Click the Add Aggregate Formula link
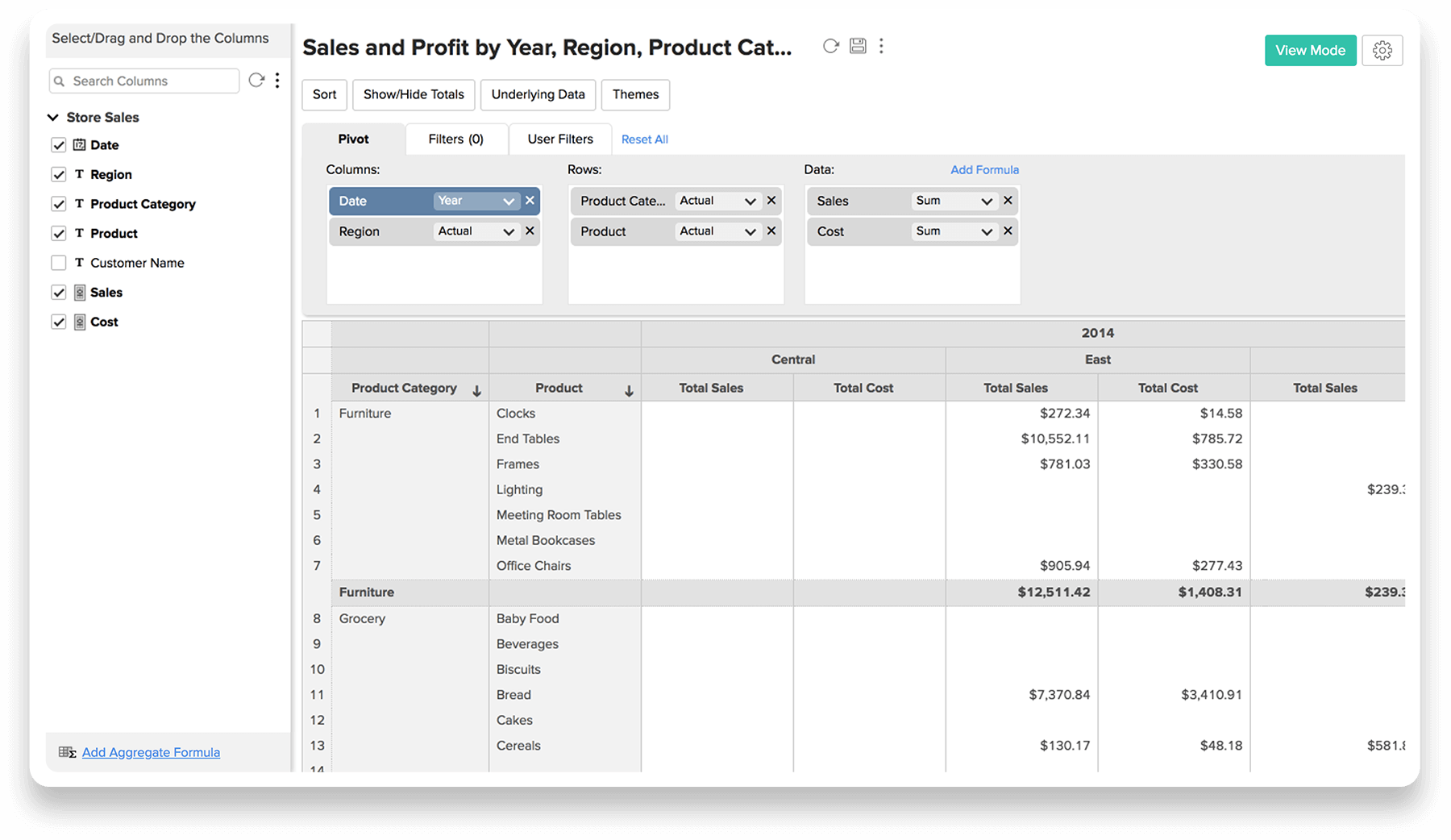 pos(151,752)
